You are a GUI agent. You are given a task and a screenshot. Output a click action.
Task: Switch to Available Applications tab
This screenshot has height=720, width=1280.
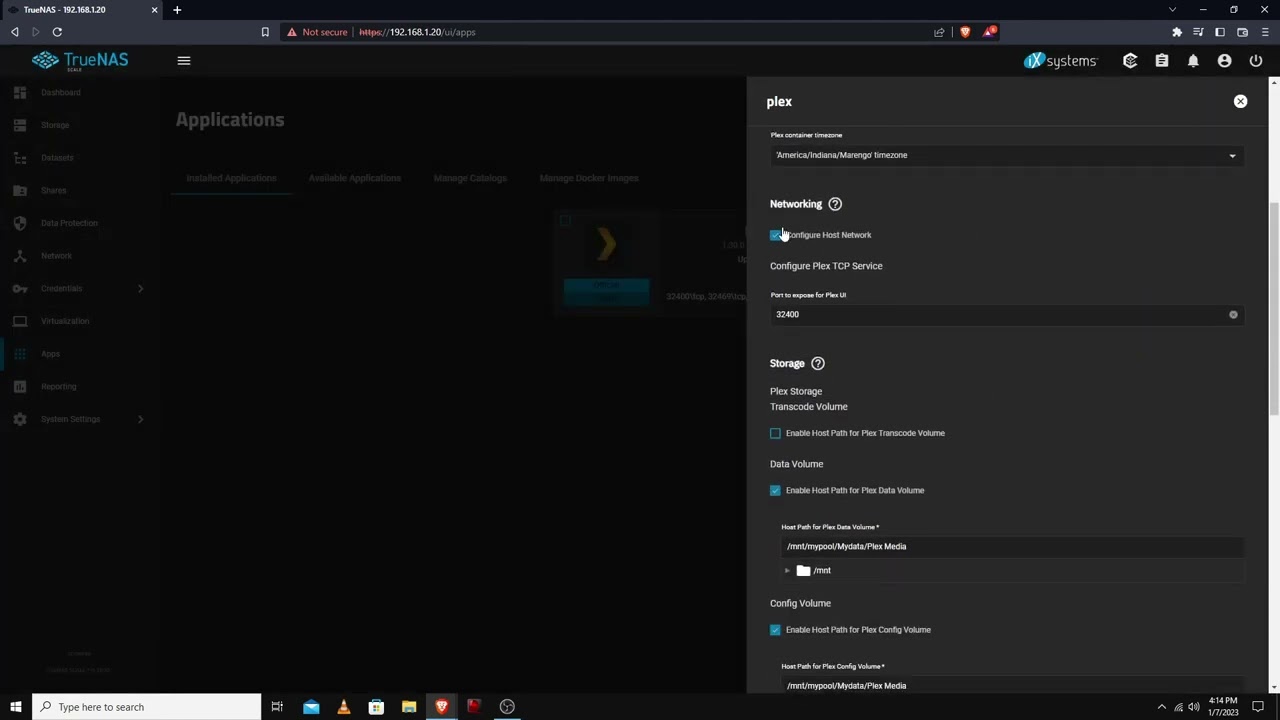[355, 178]
